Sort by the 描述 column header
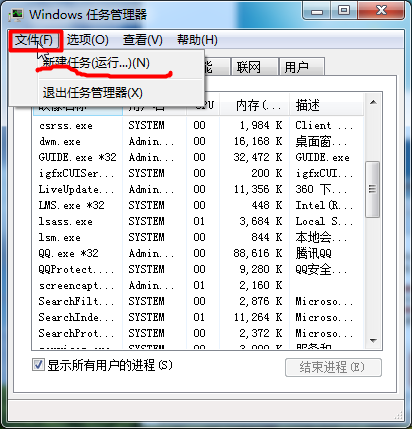The image size is (412, 429). (x=326, y=105)
